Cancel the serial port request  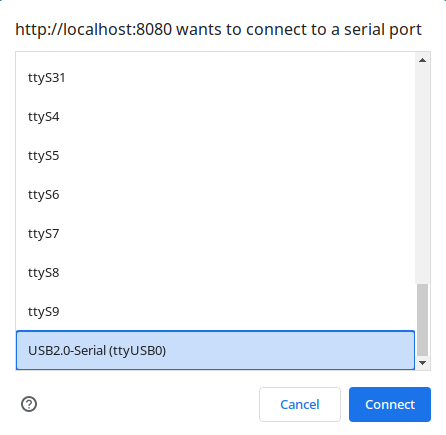click(x=300, y=404)
